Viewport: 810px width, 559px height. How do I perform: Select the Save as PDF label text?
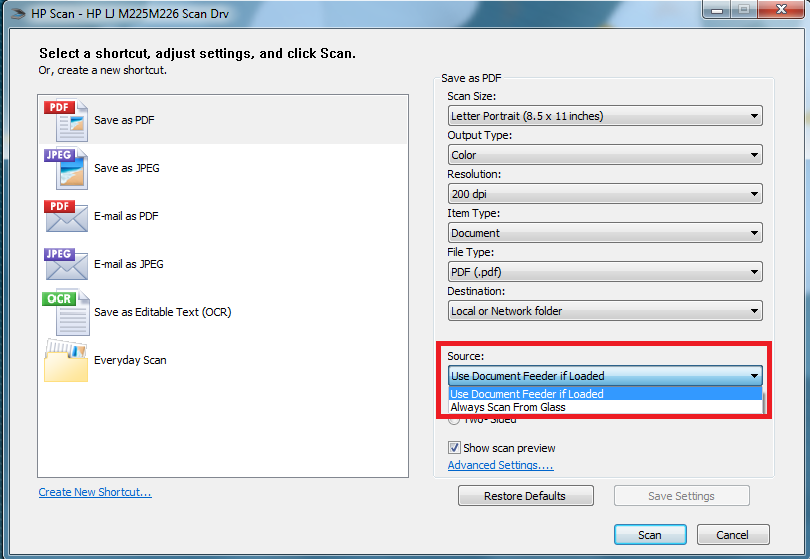[124, 120]
